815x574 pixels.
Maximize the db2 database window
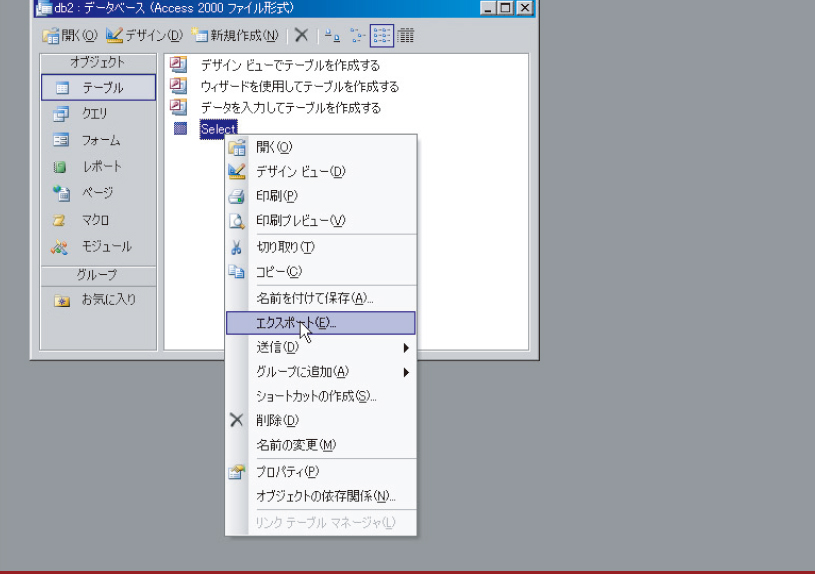pos(506,8)
